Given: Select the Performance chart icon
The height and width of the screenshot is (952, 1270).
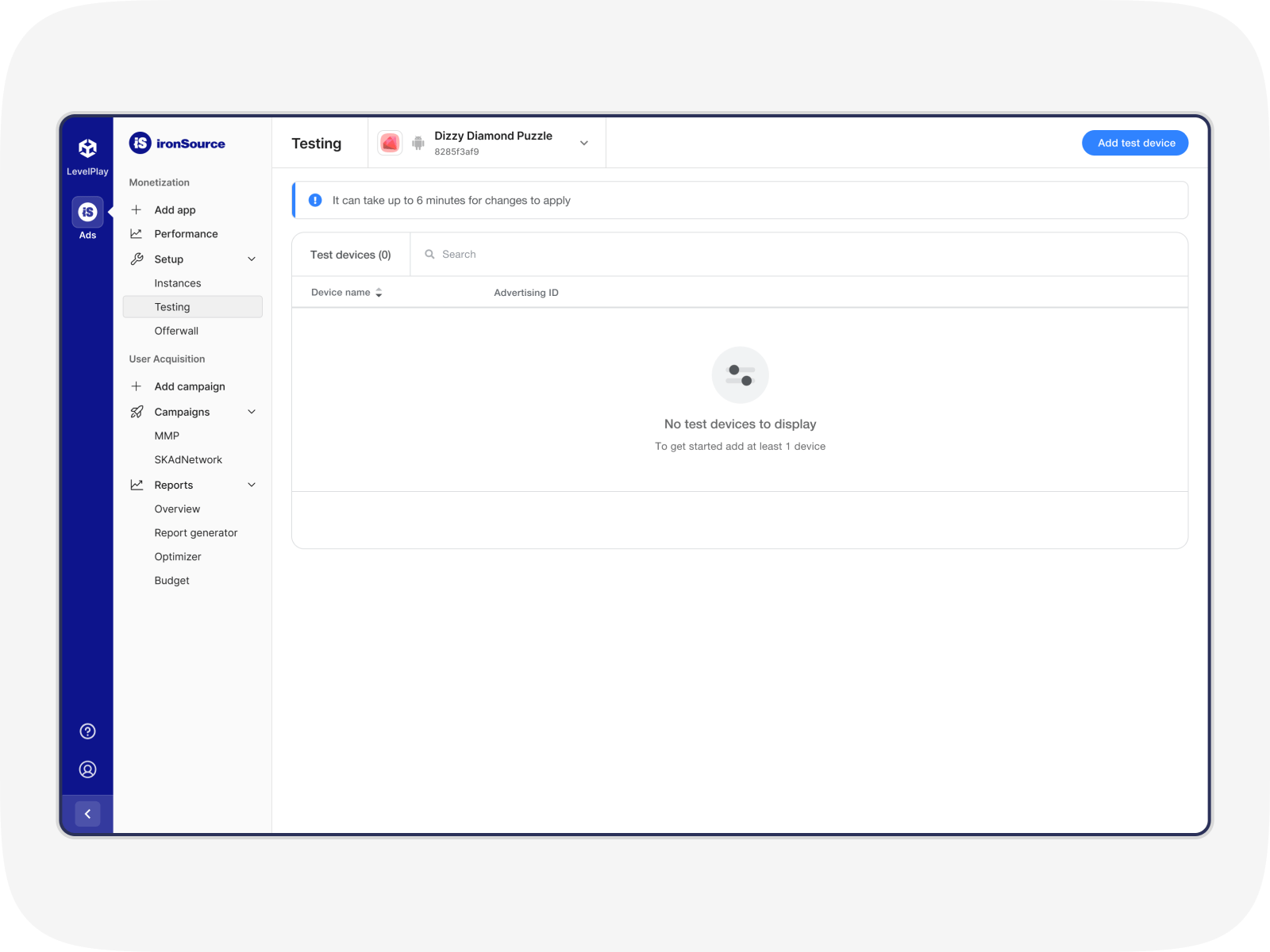Looking at the screenshot, I should click(137, 233).
